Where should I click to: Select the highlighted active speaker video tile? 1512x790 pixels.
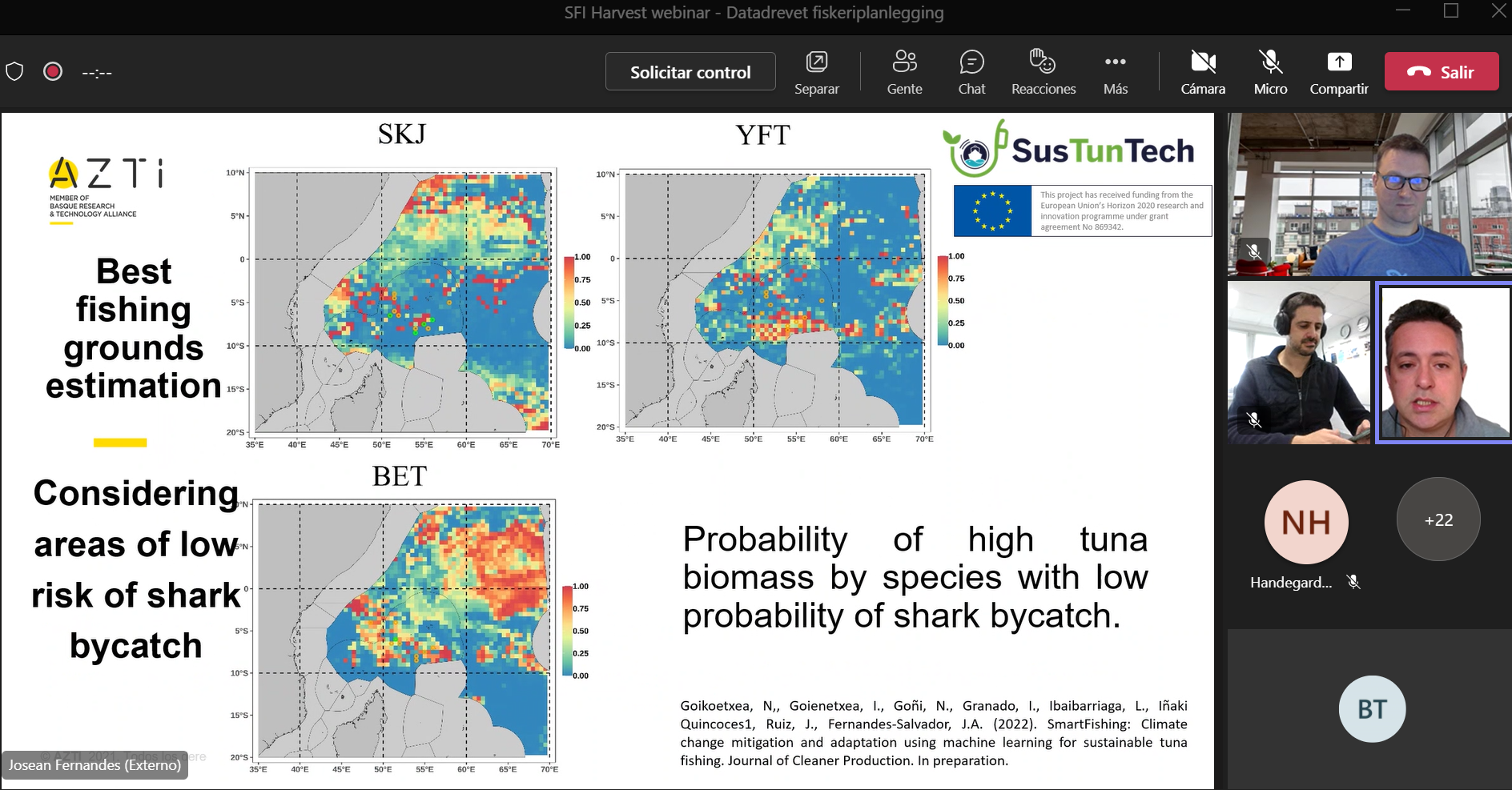coord(1444,362)
